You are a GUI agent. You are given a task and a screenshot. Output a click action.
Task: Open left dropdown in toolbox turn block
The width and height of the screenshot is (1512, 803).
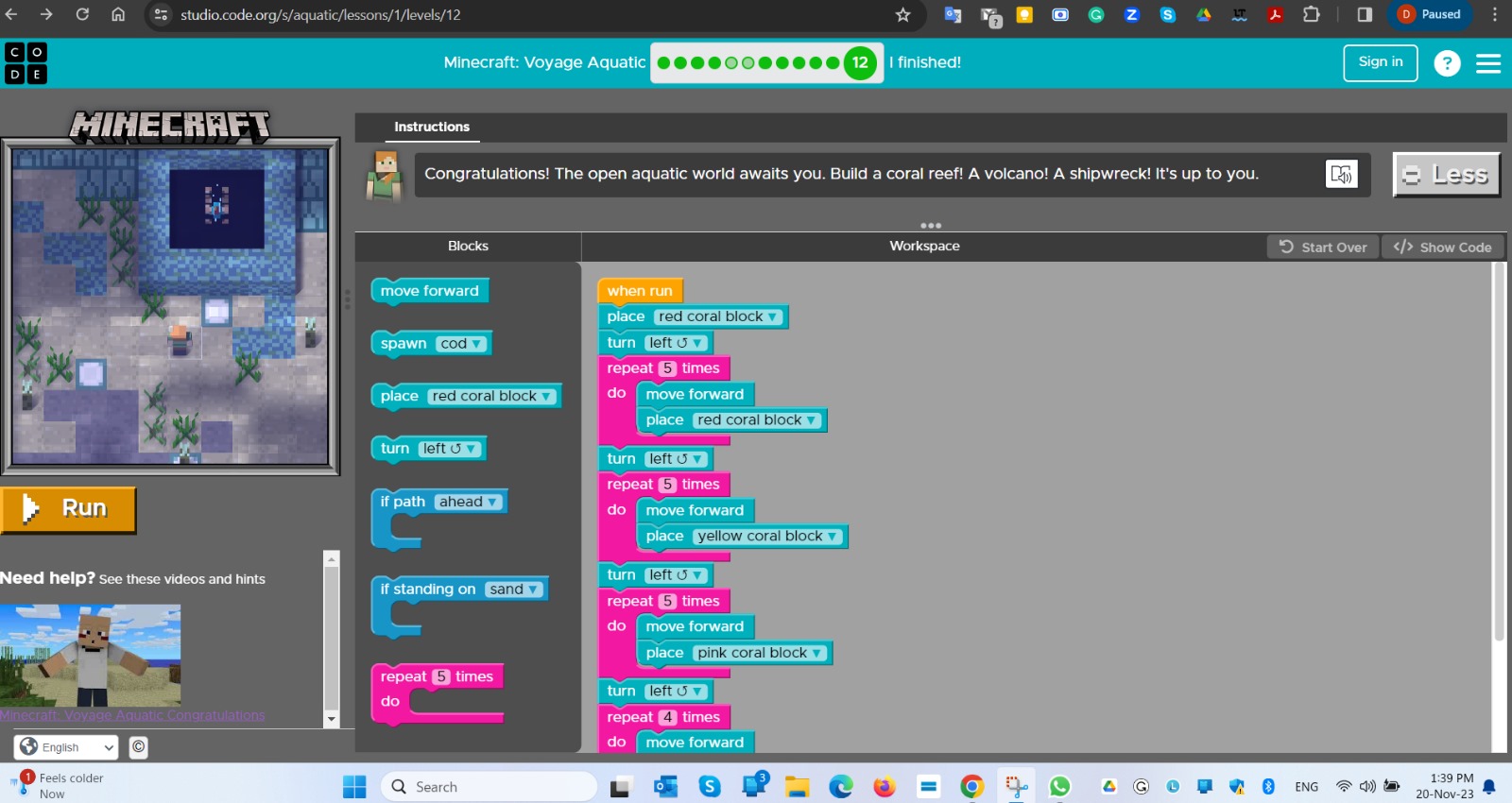[x=450, y=449]
